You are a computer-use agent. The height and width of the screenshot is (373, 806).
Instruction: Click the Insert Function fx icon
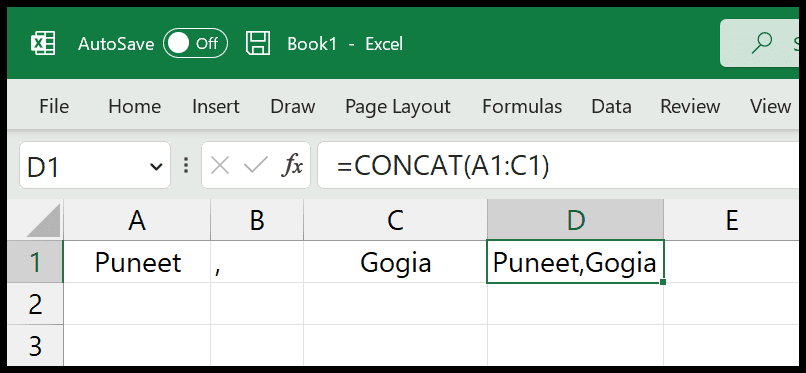click(292, 166)
